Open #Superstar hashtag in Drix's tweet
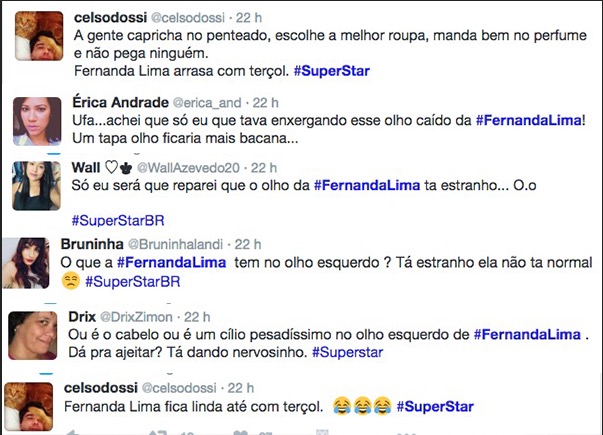This screenshot has width=603, height=435. click(346, 353)
